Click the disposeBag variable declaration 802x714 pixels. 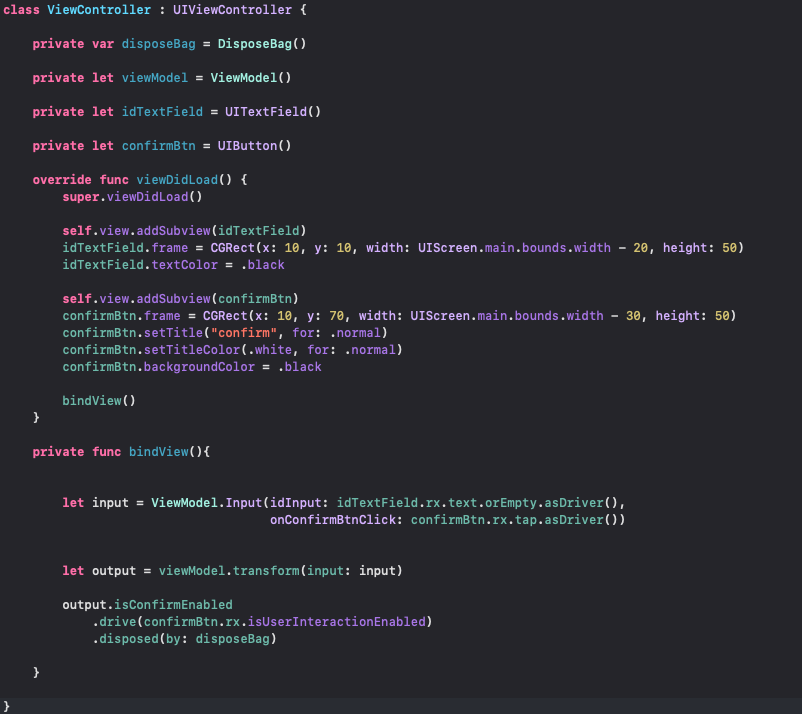point(159,44)
